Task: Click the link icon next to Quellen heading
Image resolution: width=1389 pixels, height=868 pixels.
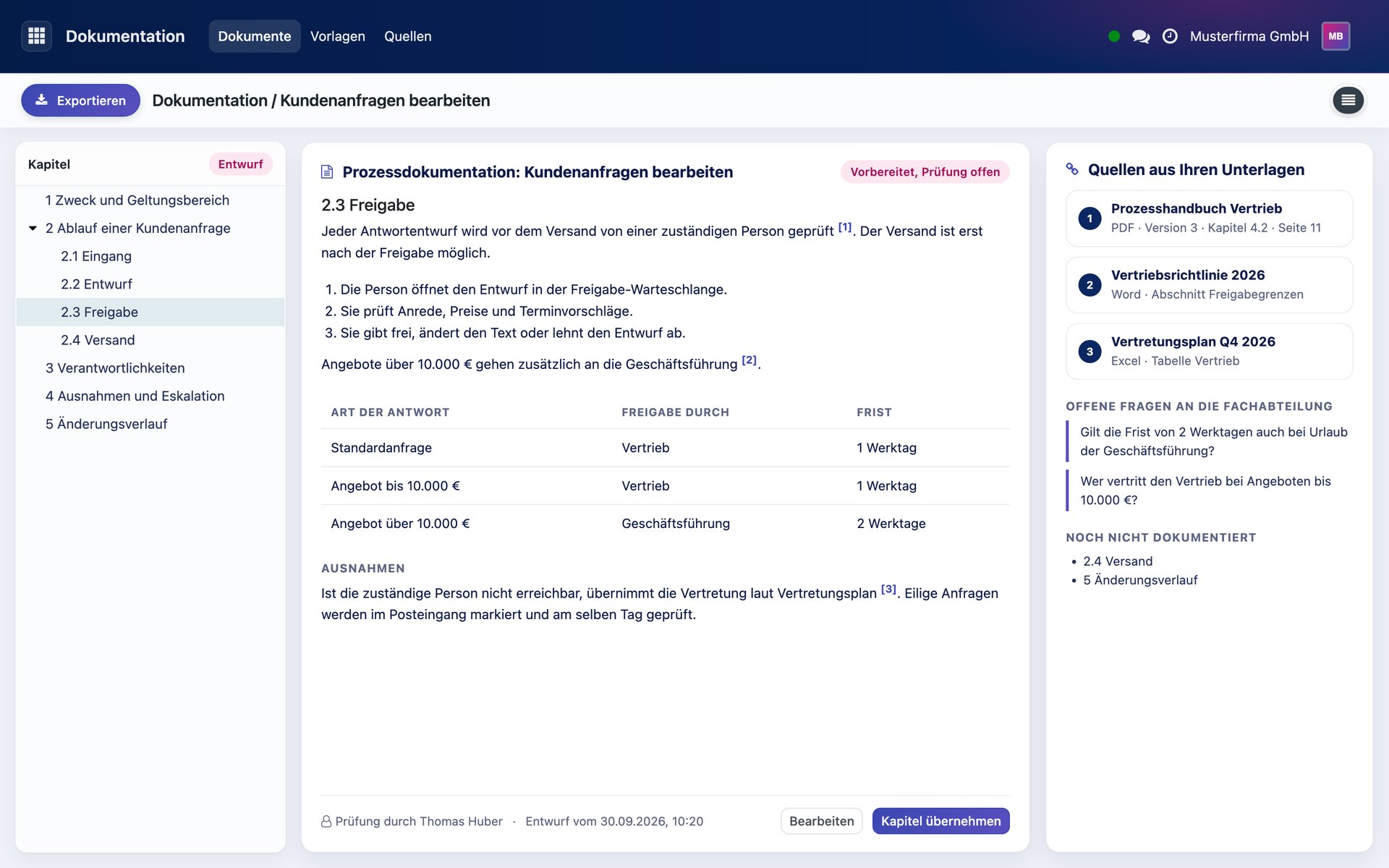Action: click(x=1072, y=169)
